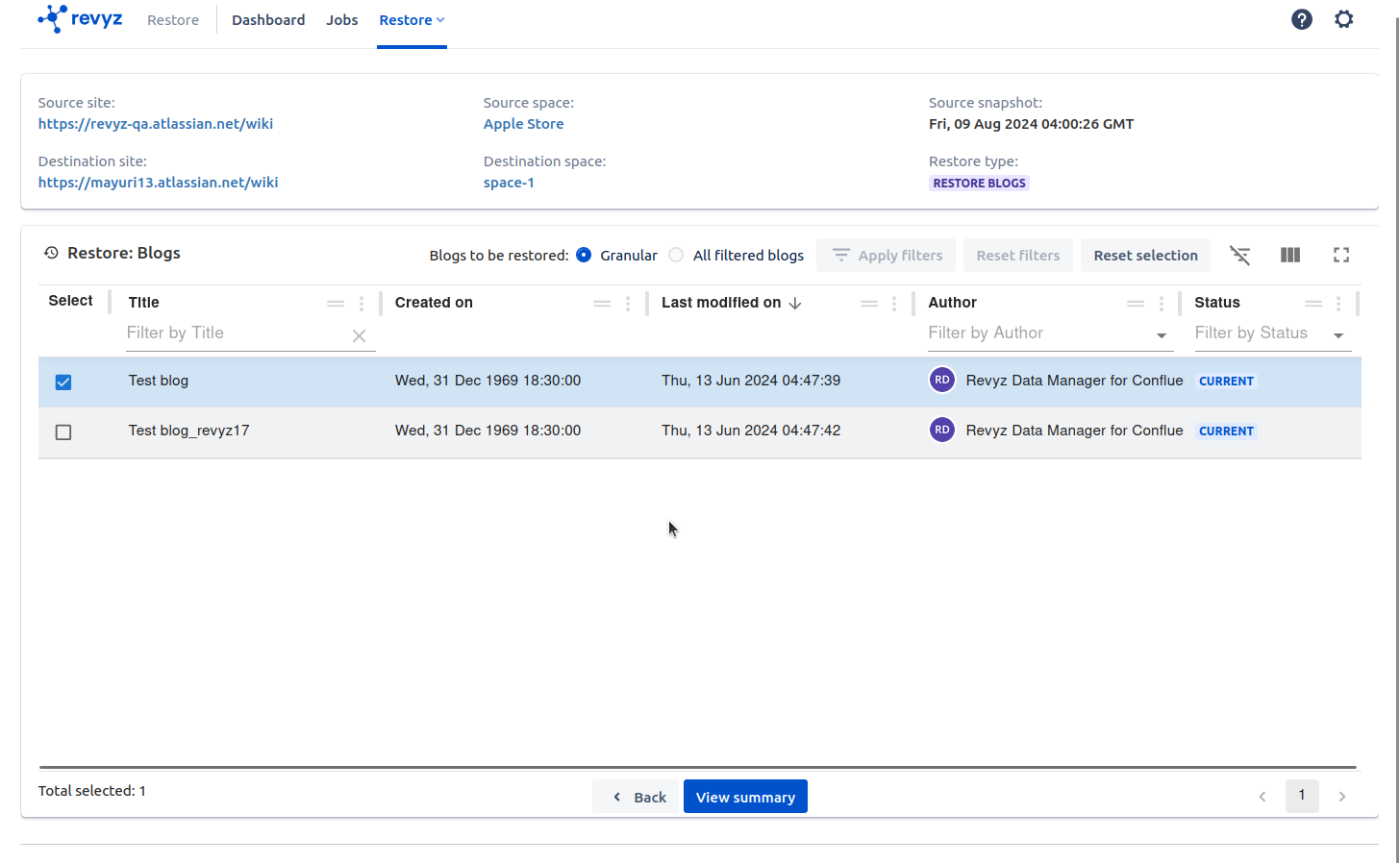Click the View summary button

pyautogui.click(x=745, y=797)
